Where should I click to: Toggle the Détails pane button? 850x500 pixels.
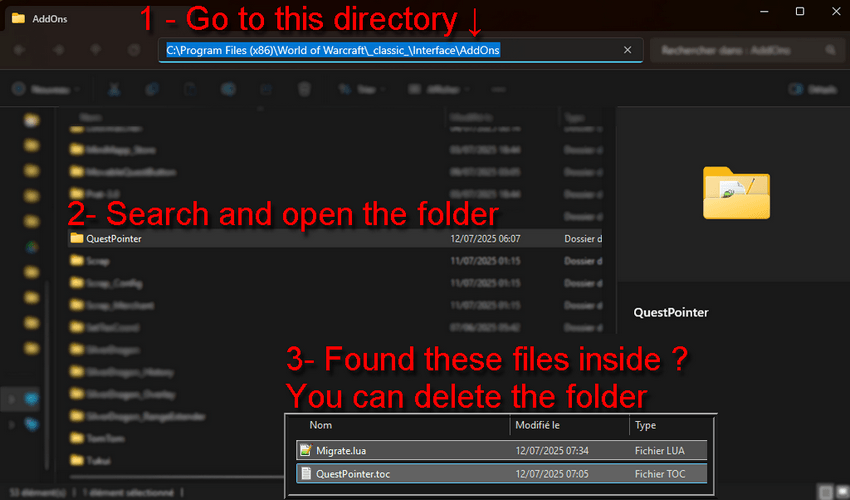click(x=813, y=89)
